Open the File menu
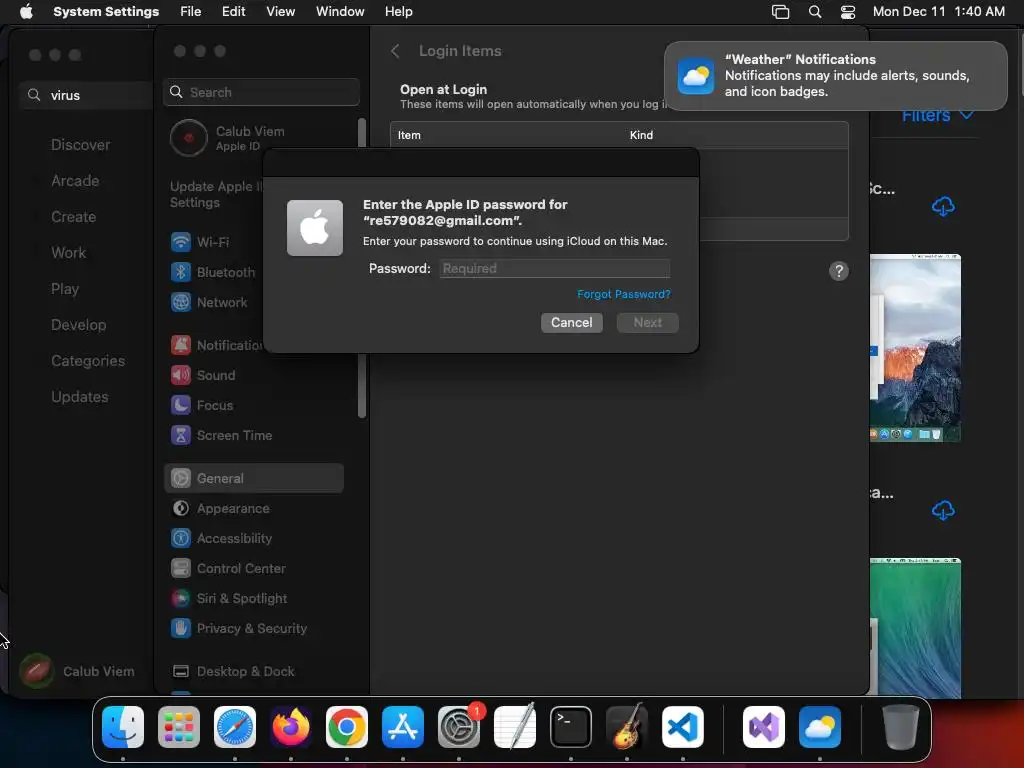Image resolution: width=1024 pixels, height=768 pixels. pyautogui.click(x=191, y=12)
